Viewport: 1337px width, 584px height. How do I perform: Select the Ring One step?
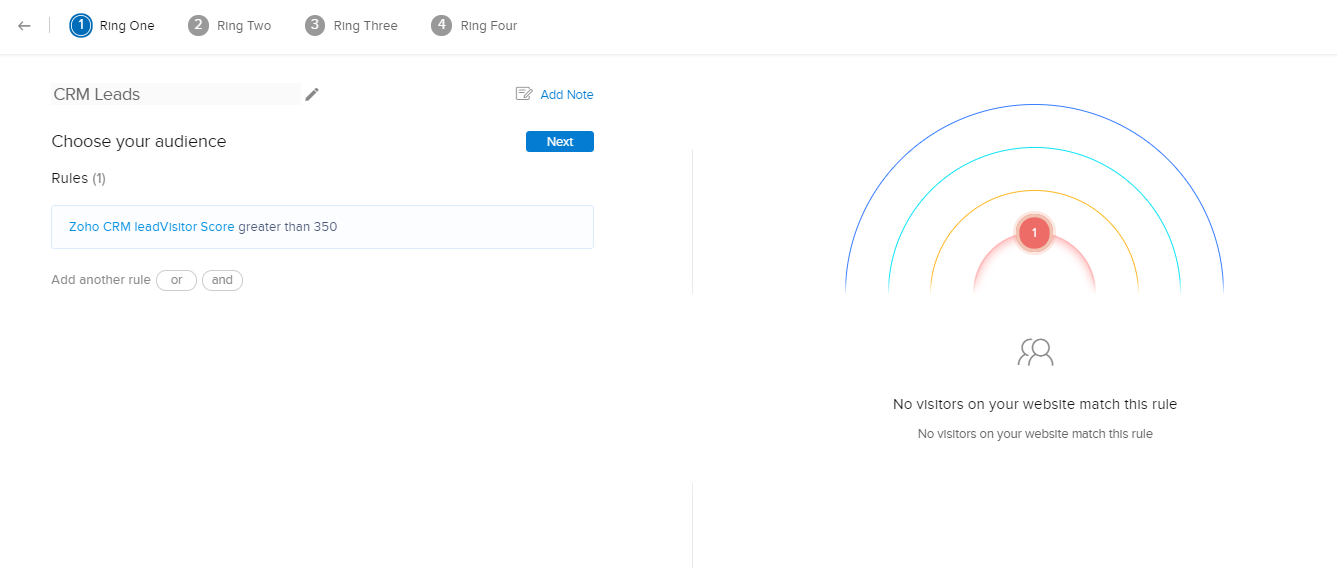tap(112, 26)
